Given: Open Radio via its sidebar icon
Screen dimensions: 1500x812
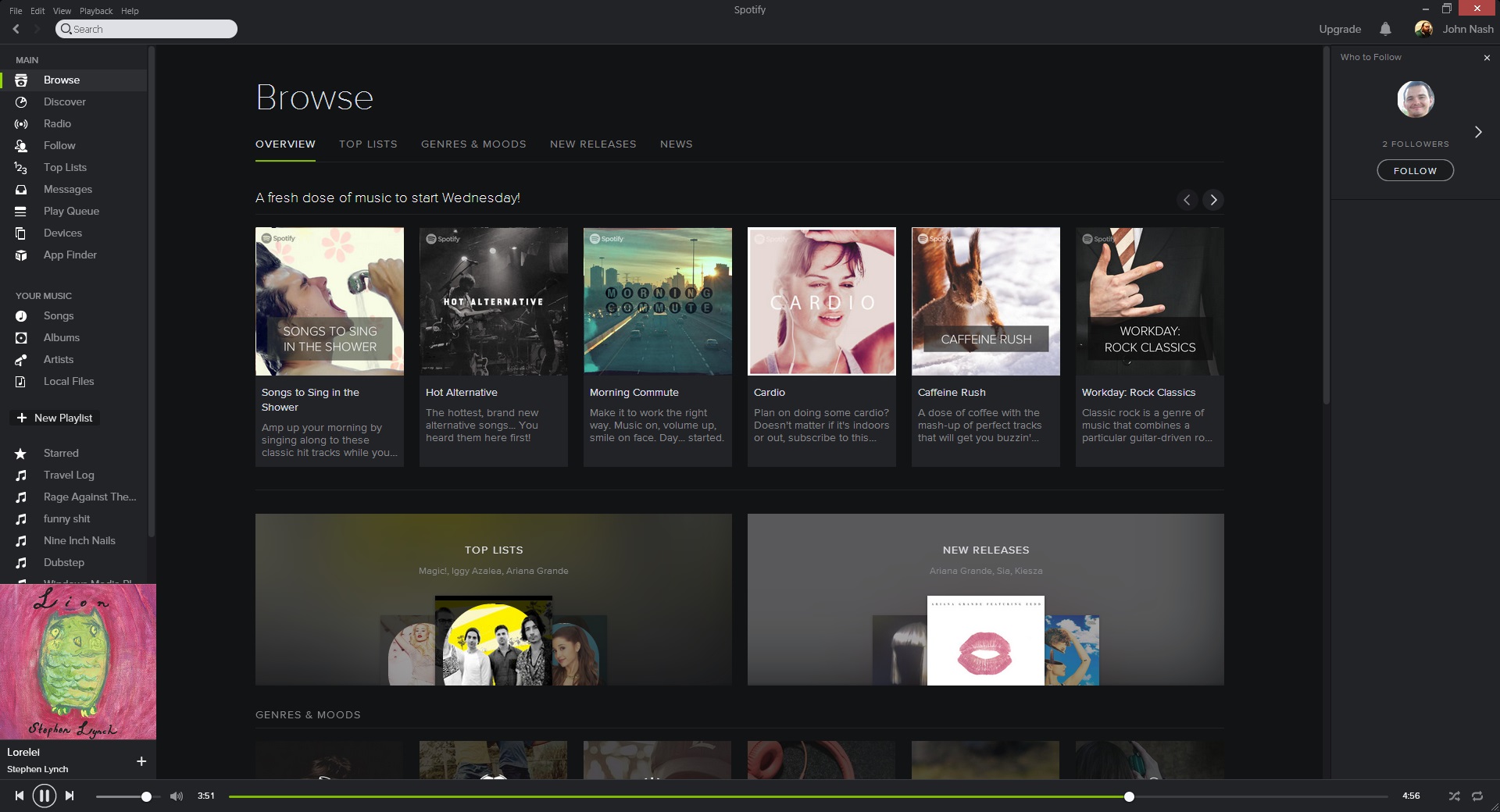Looking at the screenshot, I should click(21, 124).
